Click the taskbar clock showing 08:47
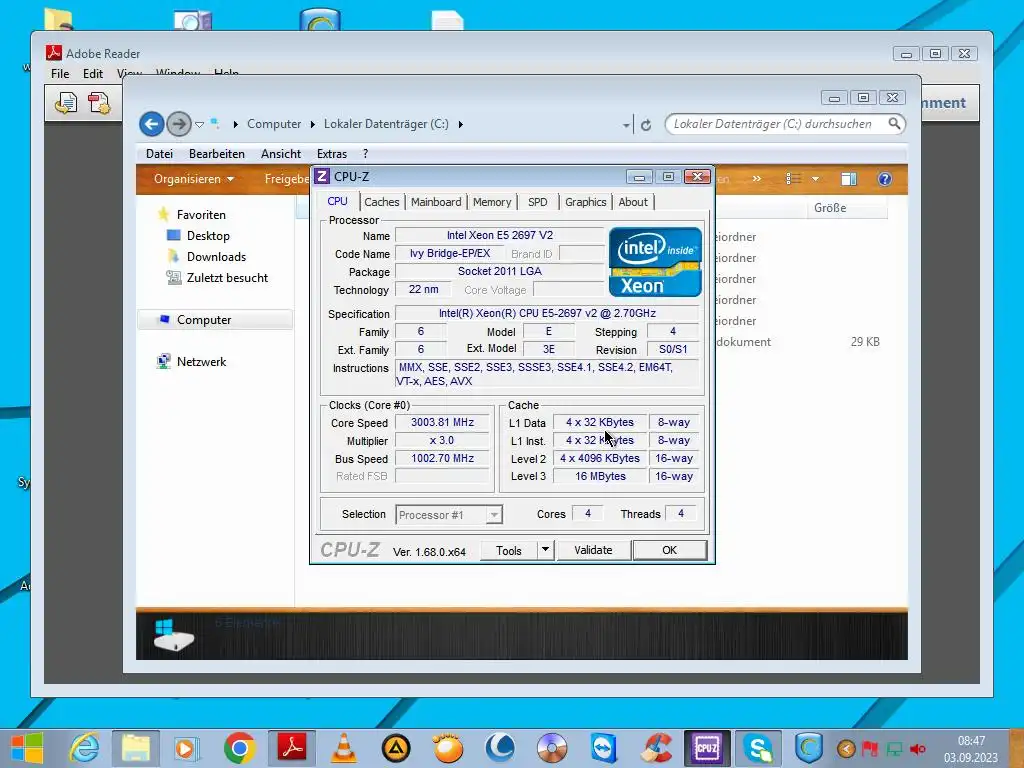Image resolution: width=1024 pixels, height=768 pixels. [x=971, y=741]
